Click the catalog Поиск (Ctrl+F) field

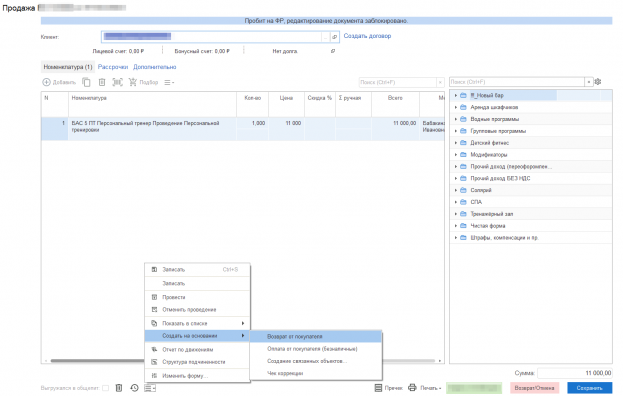click(x=517, y=82)
